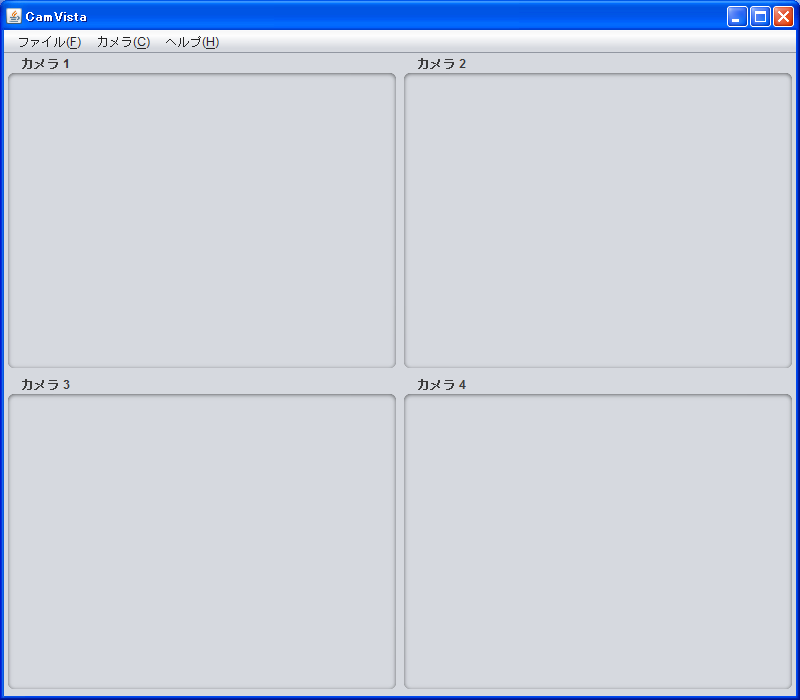Click the CamVista title text
This screenshot has height=700, width=800.
[x=56, y=17]
